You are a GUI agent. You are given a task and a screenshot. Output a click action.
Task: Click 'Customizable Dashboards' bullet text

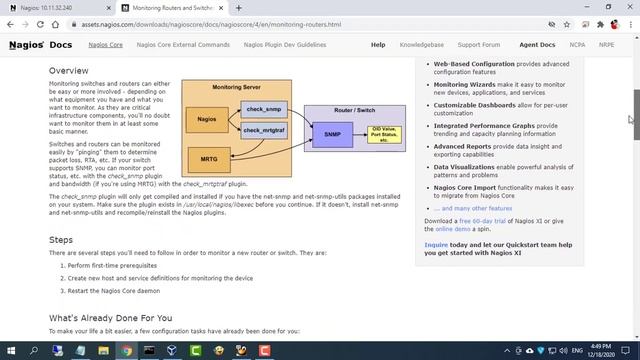click(474, 105)
